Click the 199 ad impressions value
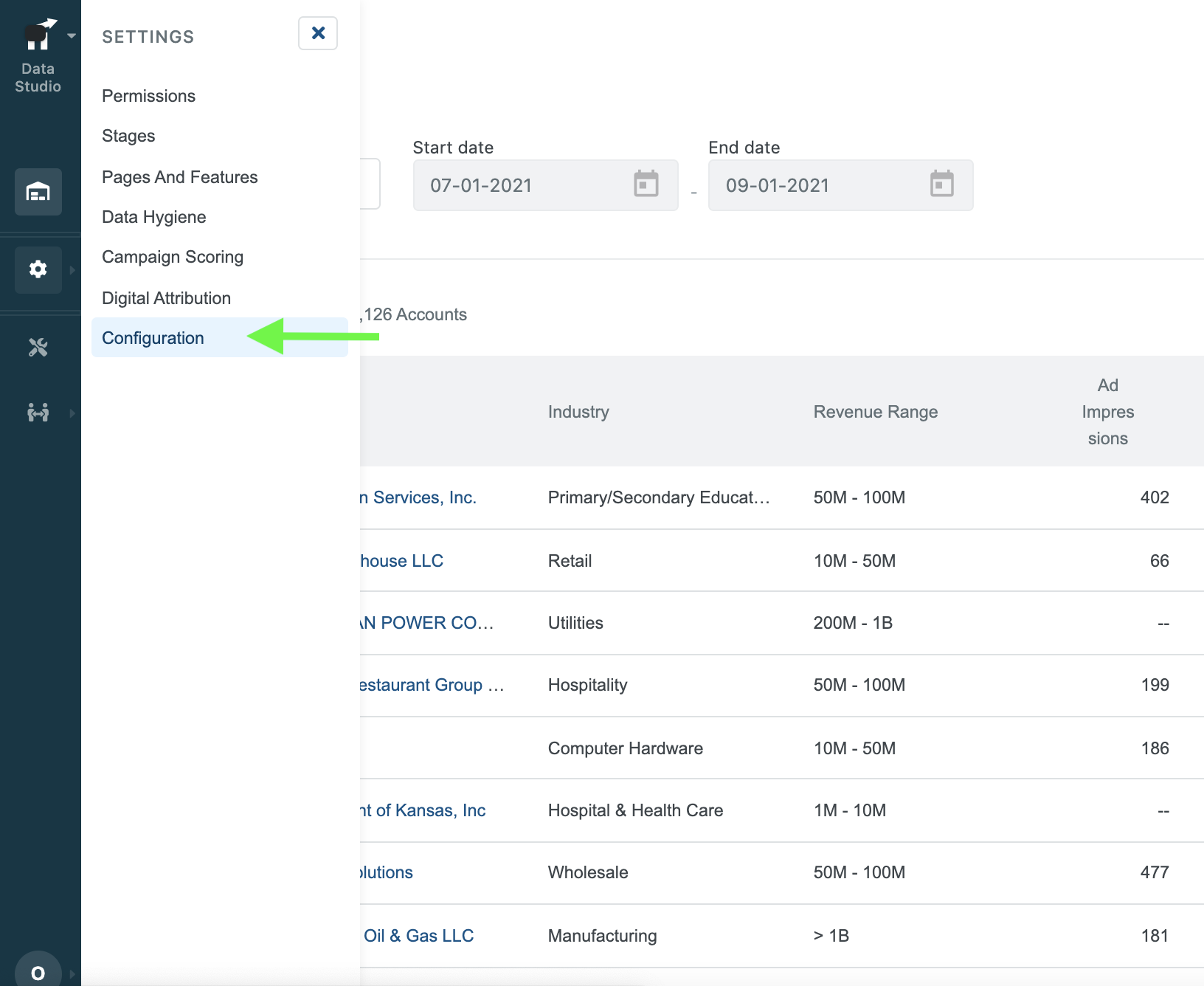 pyautogui.click(x=1155, y=685)
